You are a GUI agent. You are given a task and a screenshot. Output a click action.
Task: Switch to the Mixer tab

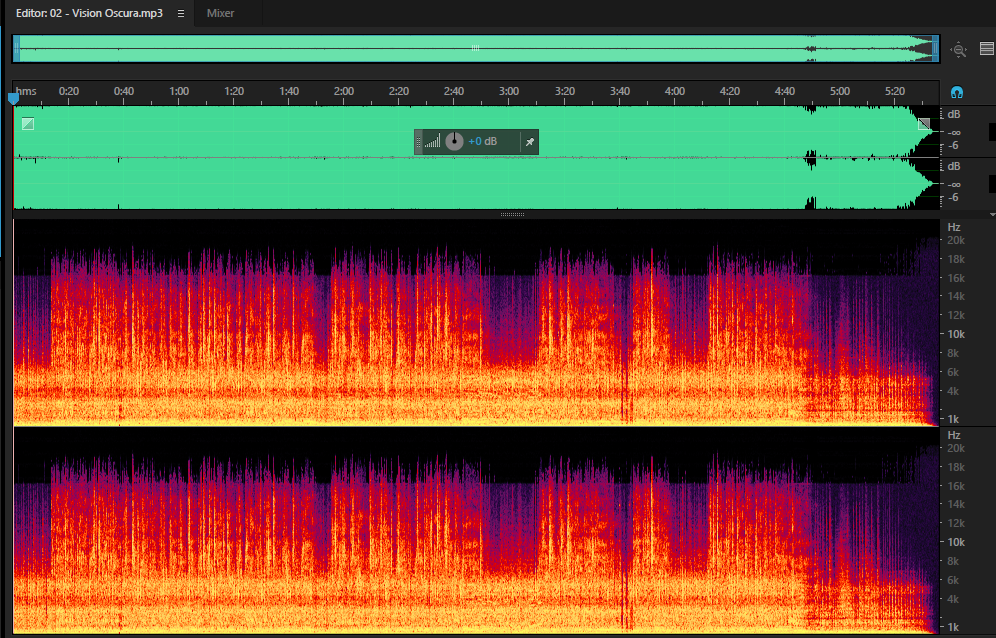coord(220,13)
